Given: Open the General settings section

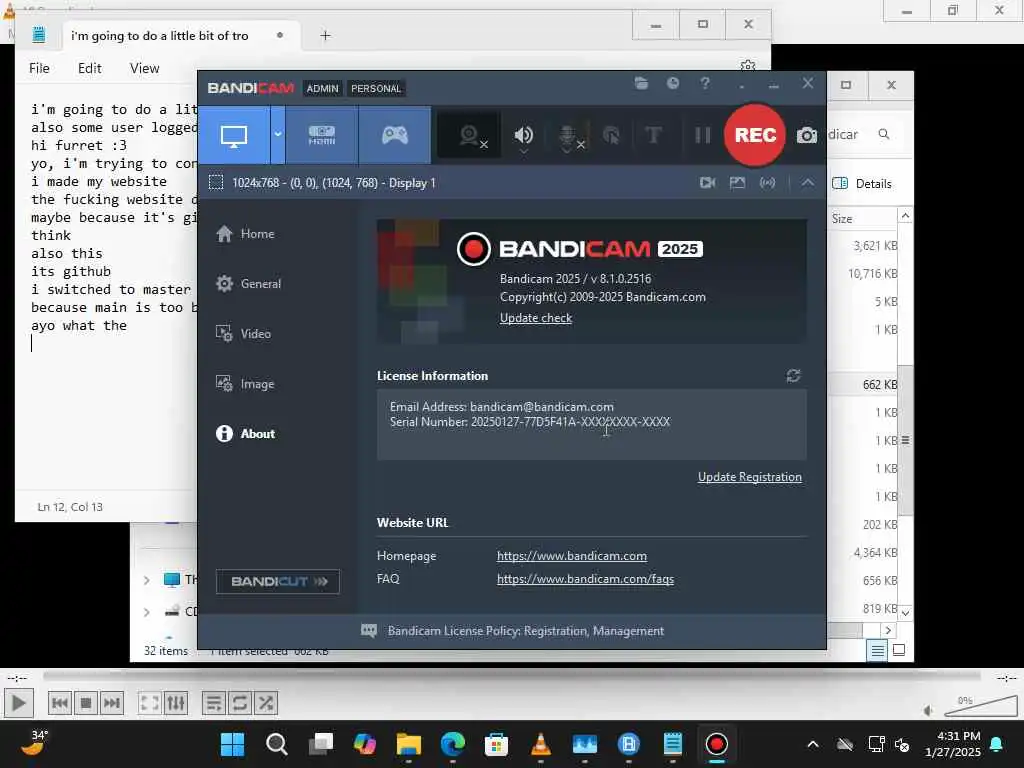Looking at the screenshot, I should [249, 283].
